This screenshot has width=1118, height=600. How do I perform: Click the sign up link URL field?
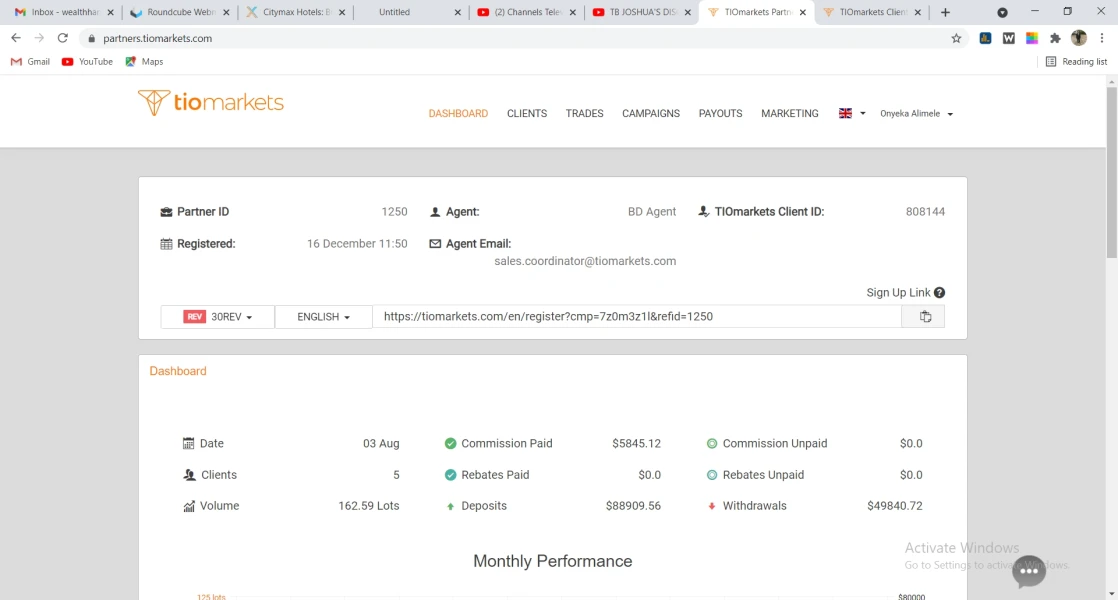(637, 316)
